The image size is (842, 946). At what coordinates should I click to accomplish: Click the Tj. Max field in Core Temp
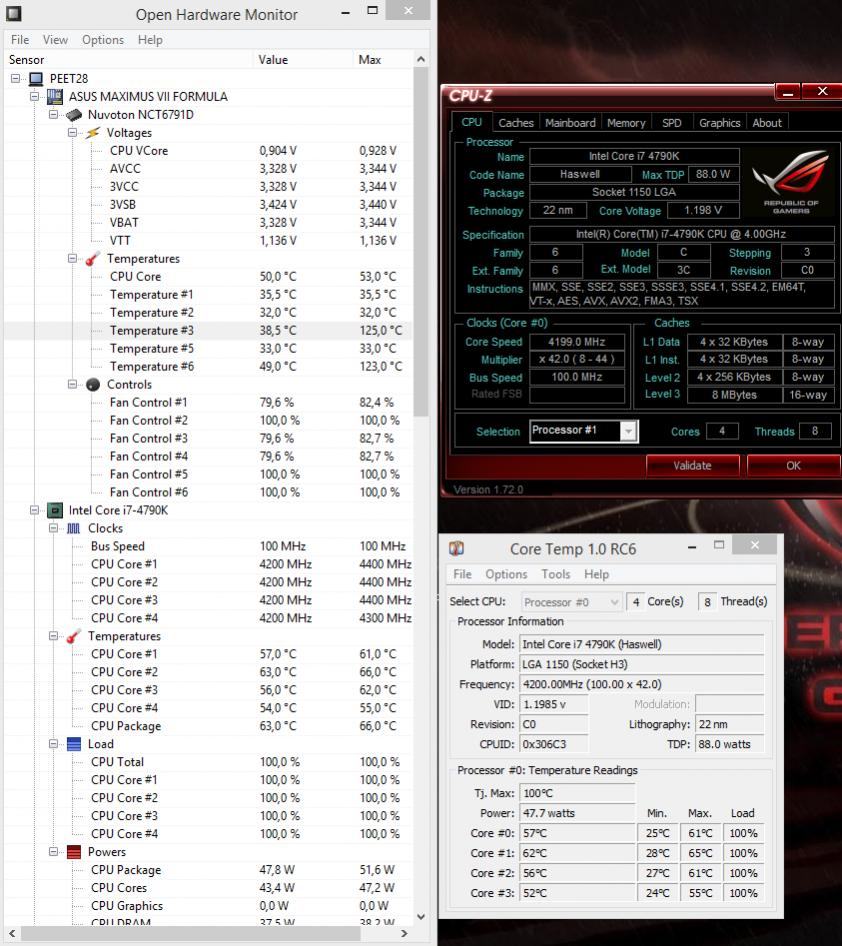[577, 793]
